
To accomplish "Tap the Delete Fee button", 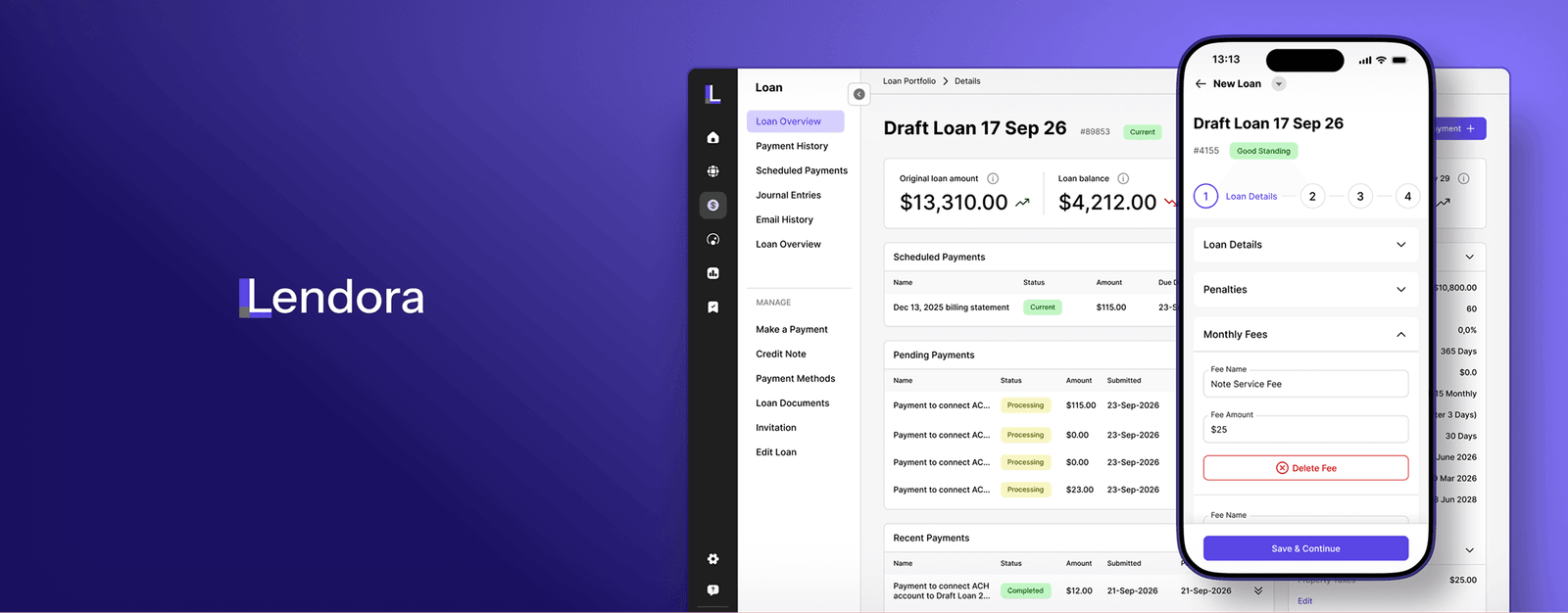I will [x=1305, y=468].
